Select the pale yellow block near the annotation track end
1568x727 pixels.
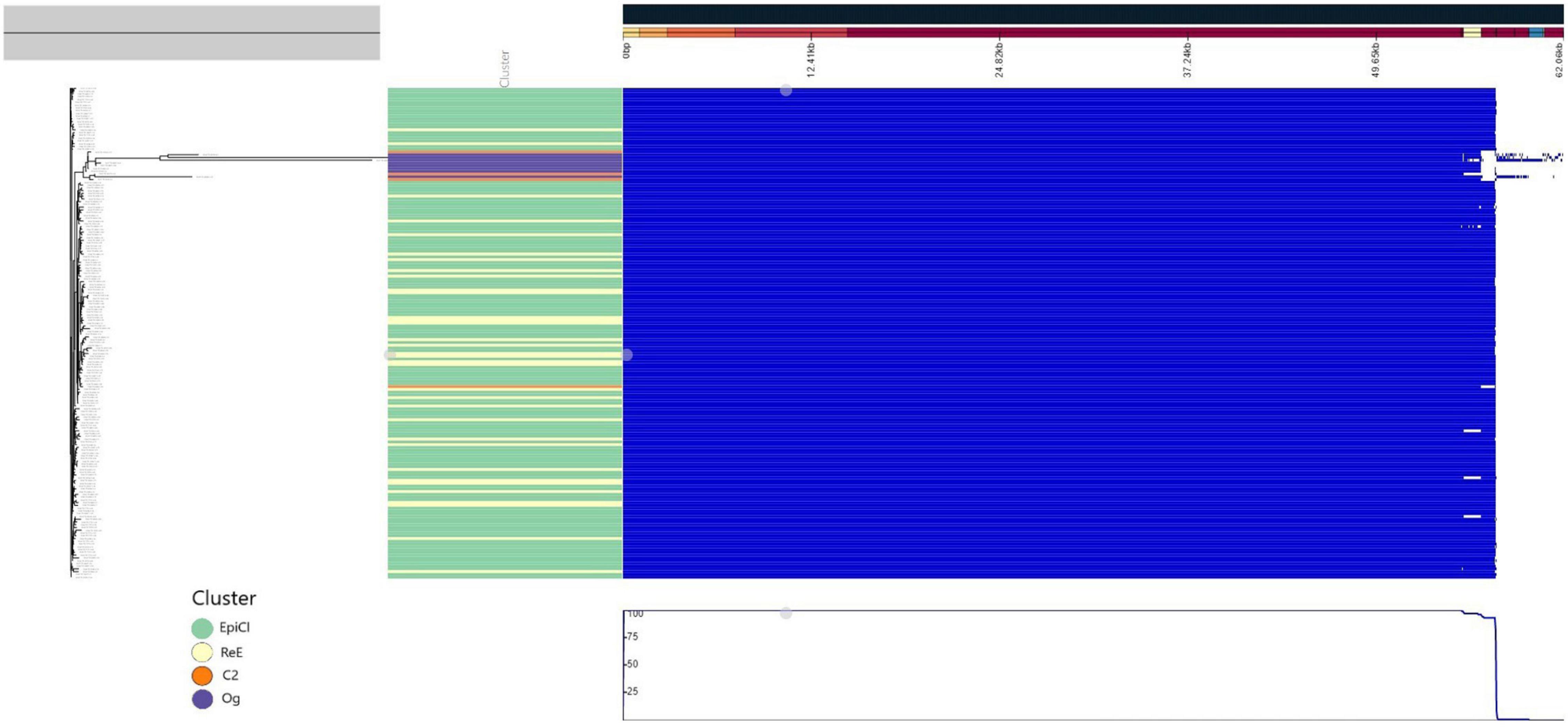[x=1472, y=32]
